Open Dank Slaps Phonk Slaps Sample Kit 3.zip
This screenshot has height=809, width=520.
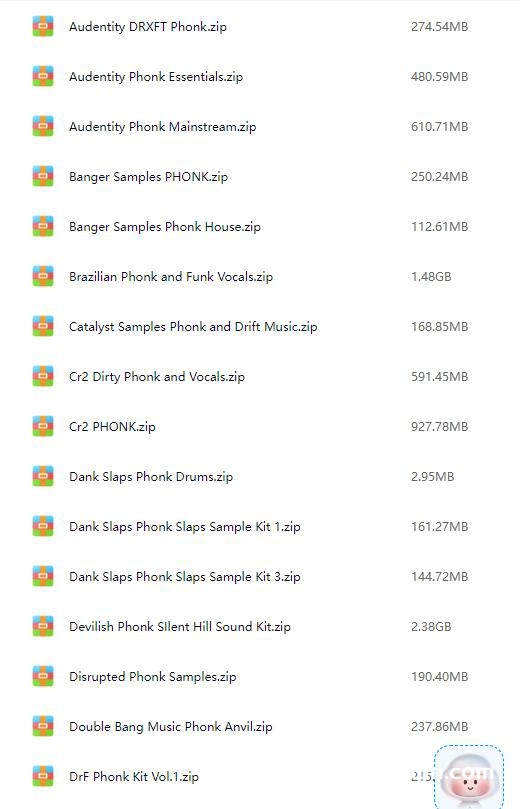185,577
